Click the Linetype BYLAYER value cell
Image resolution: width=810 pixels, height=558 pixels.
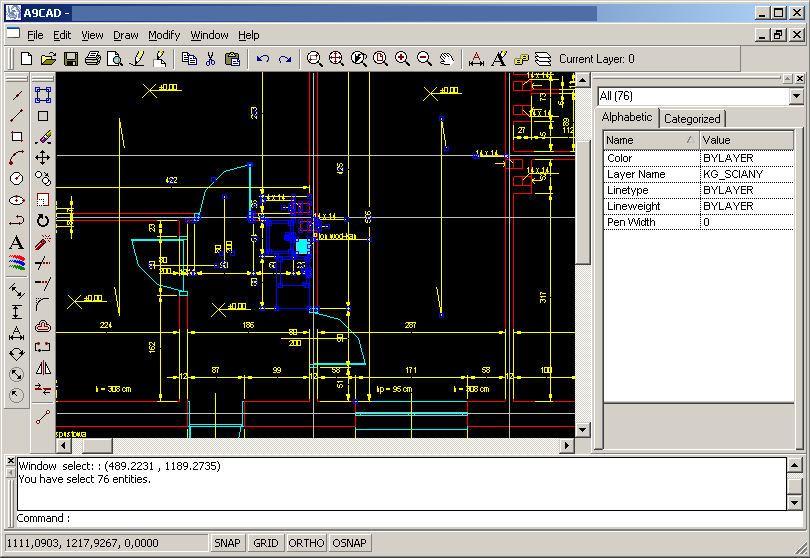point(747,190)
